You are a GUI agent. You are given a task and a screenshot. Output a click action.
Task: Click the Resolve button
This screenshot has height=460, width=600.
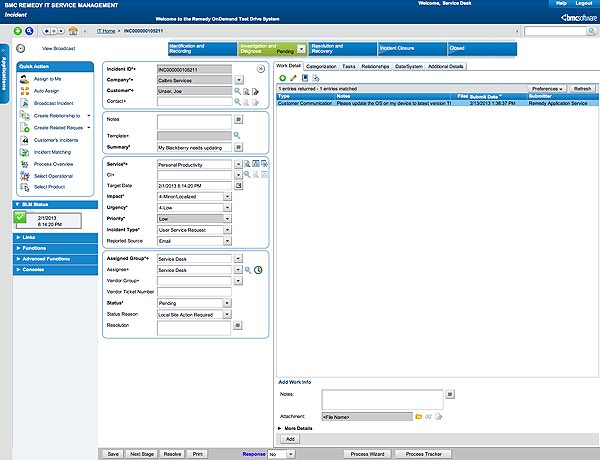(173, 454)
